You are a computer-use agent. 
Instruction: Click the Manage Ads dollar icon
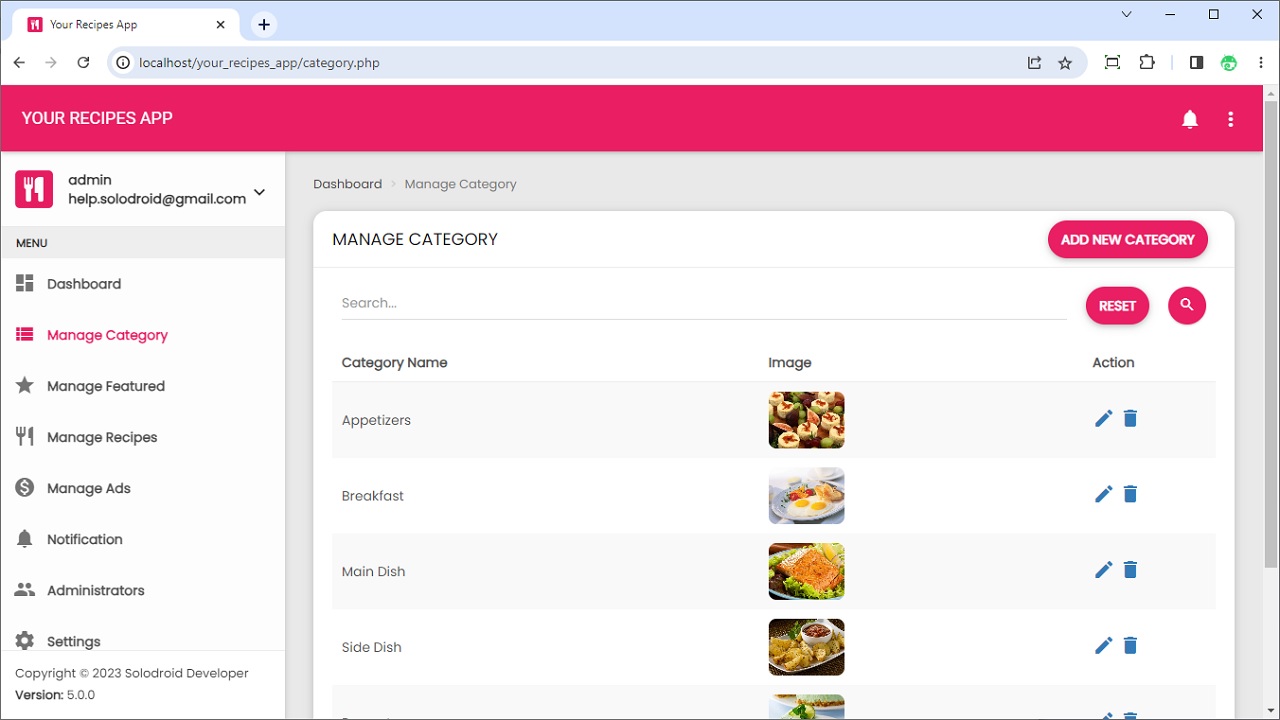click(25, 487)
